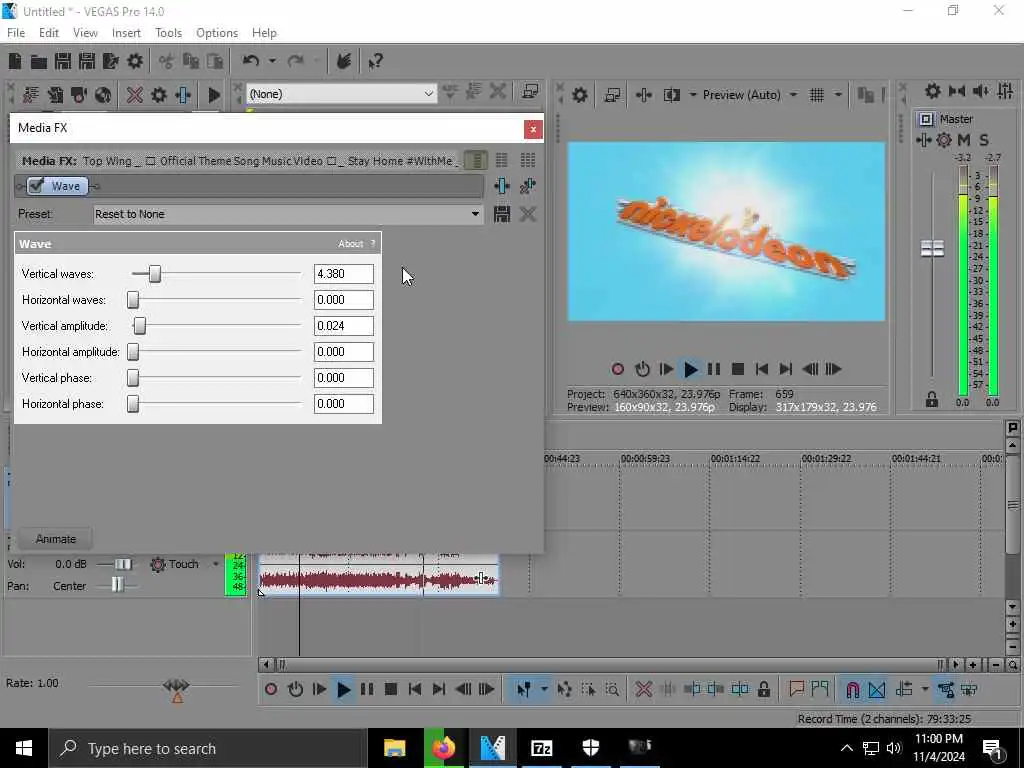The width and height of the screenshot is (1024, 768).
Task: Open the View menu
Action: (x=85, y=33)
